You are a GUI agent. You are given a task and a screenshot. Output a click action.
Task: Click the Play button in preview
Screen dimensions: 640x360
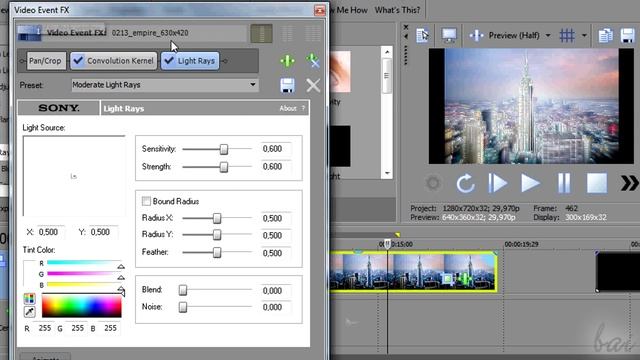point(530,183)
